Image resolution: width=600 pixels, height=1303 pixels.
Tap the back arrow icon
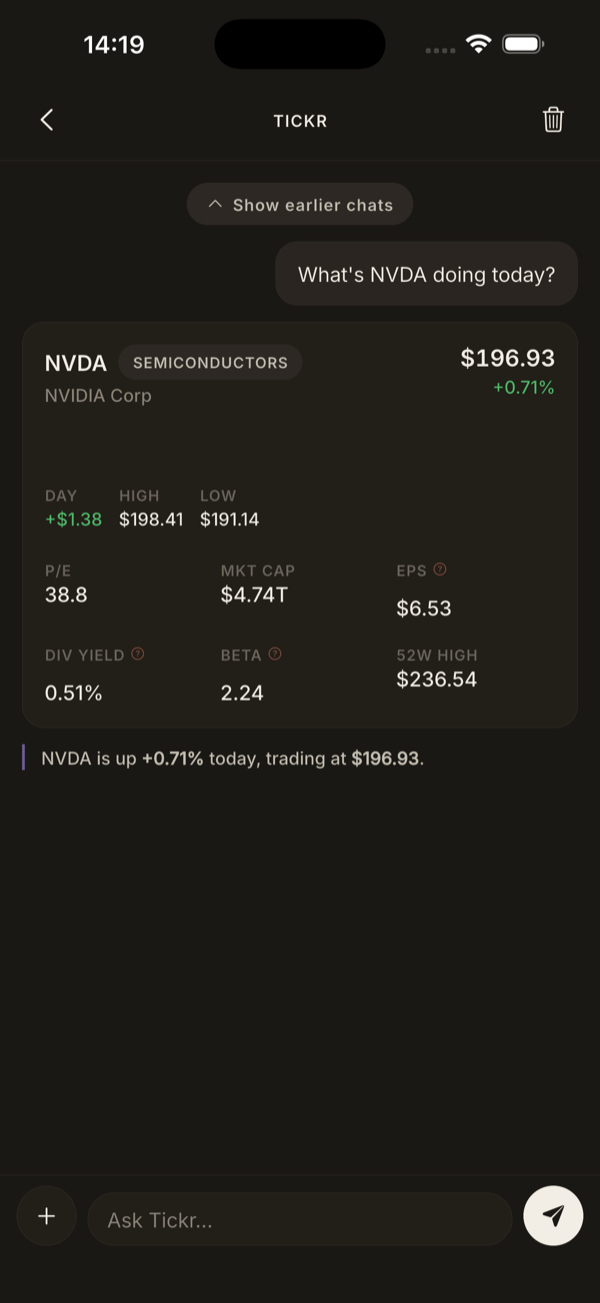[x=46, y=120]
